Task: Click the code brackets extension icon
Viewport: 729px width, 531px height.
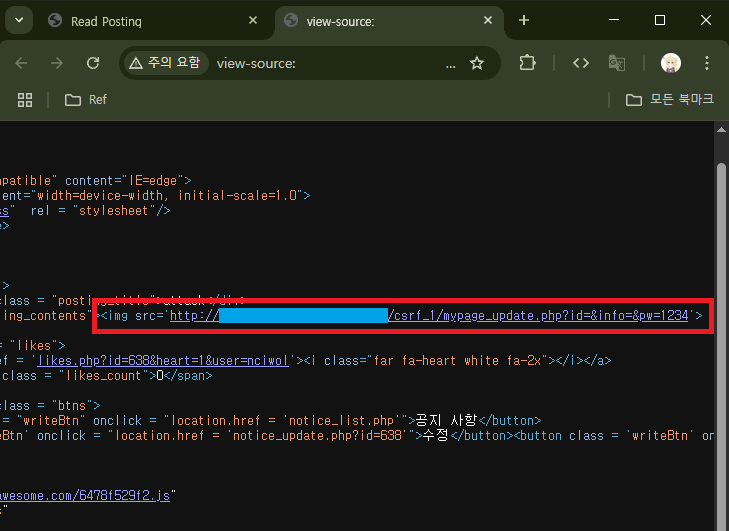Action: (x=581, y=63)
